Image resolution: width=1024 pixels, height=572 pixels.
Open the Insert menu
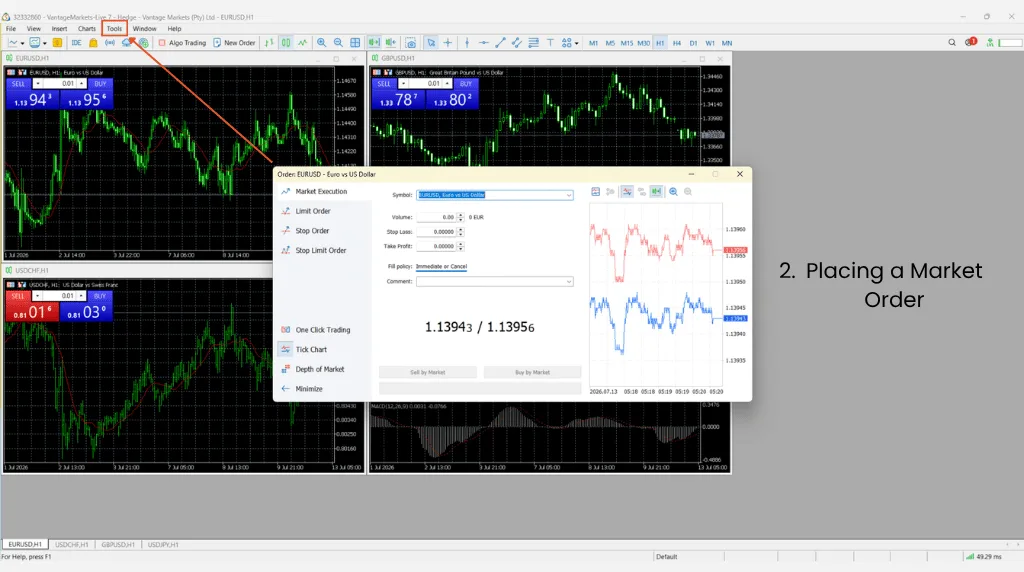click(x=59, y=29)
